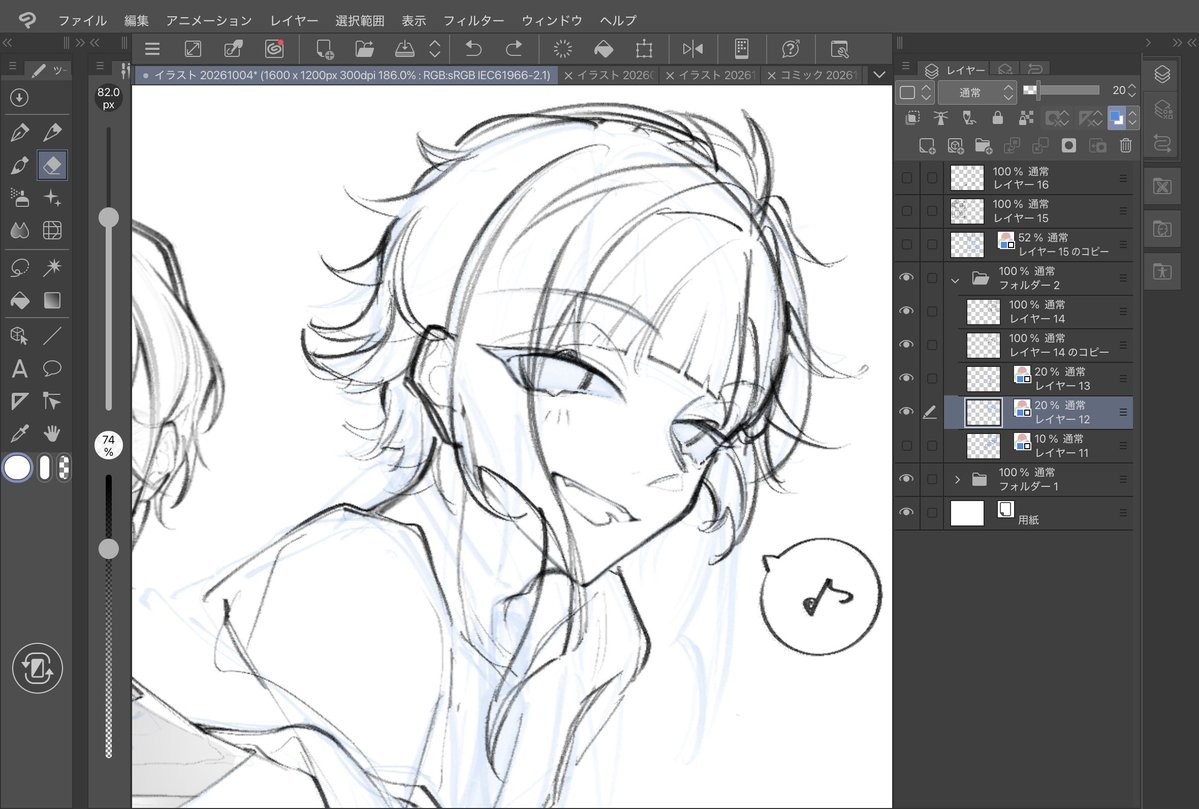Select the Text tool
Screen dimensions: 1199x809
click(20, 369)
